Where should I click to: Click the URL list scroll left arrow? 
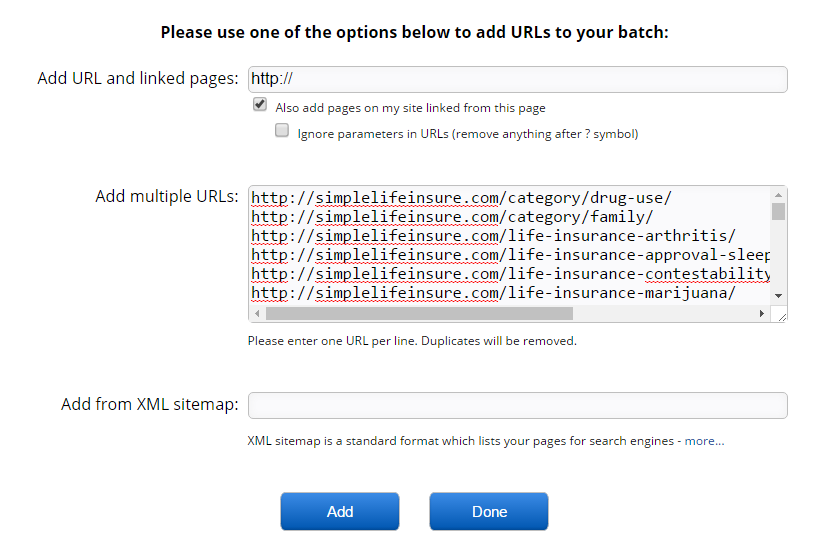(257, 314)
